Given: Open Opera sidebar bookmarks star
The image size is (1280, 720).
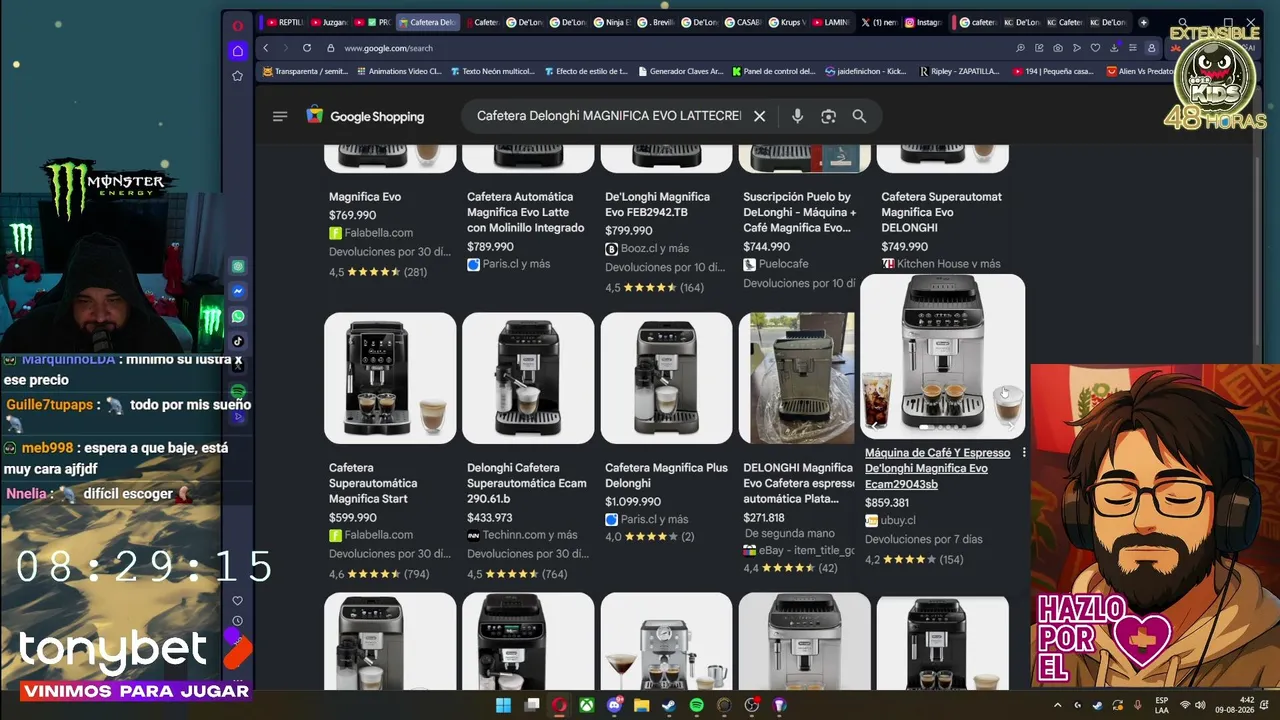Looking at the screenshot, I should click(237, 76).
